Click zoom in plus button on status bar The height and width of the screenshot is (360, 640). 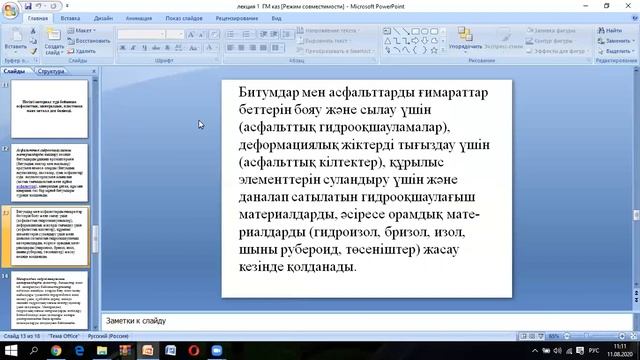(622, 336)
